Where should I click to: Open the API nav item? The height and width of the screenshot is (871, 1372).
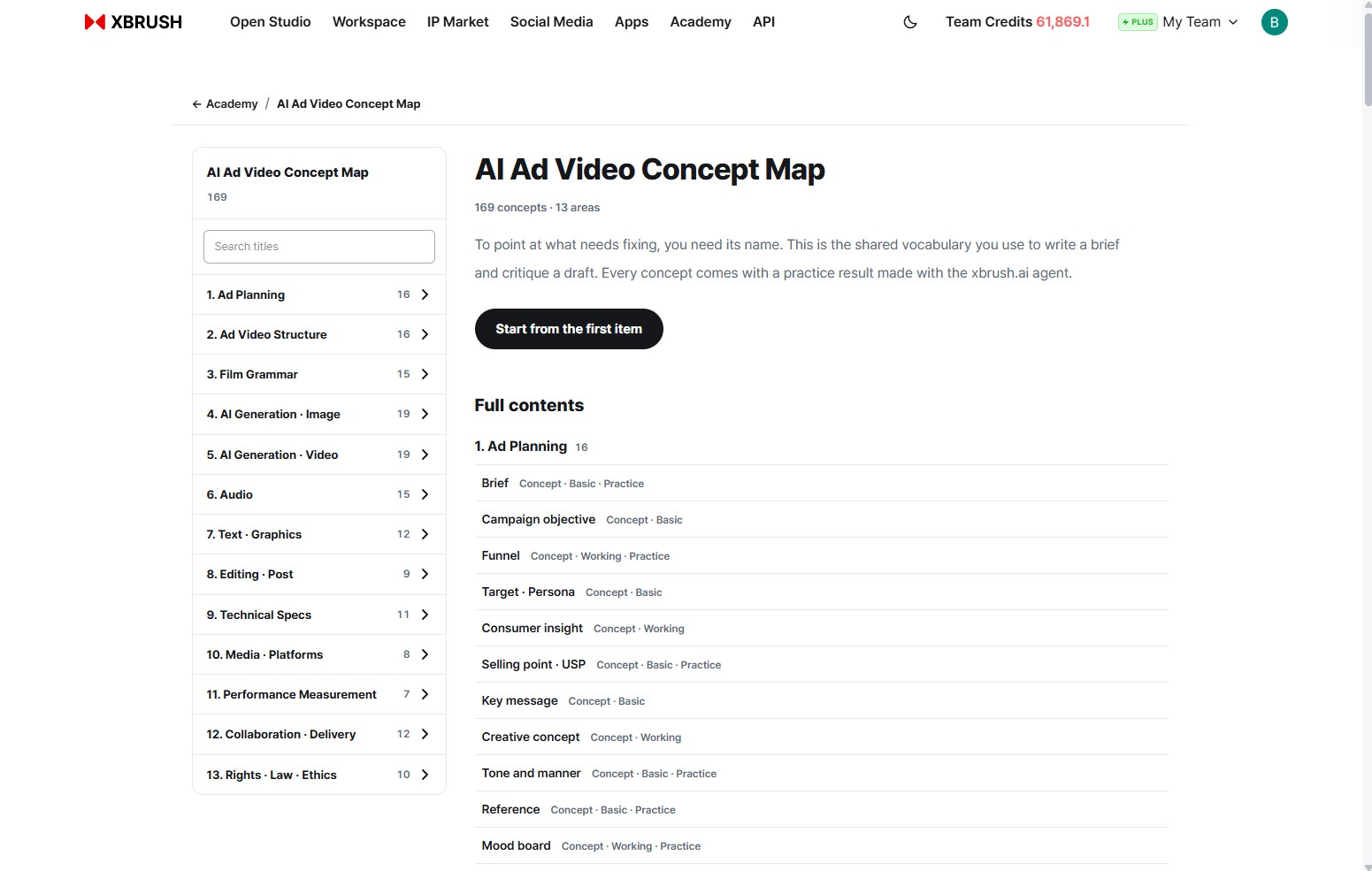click(x=764, y=22)
